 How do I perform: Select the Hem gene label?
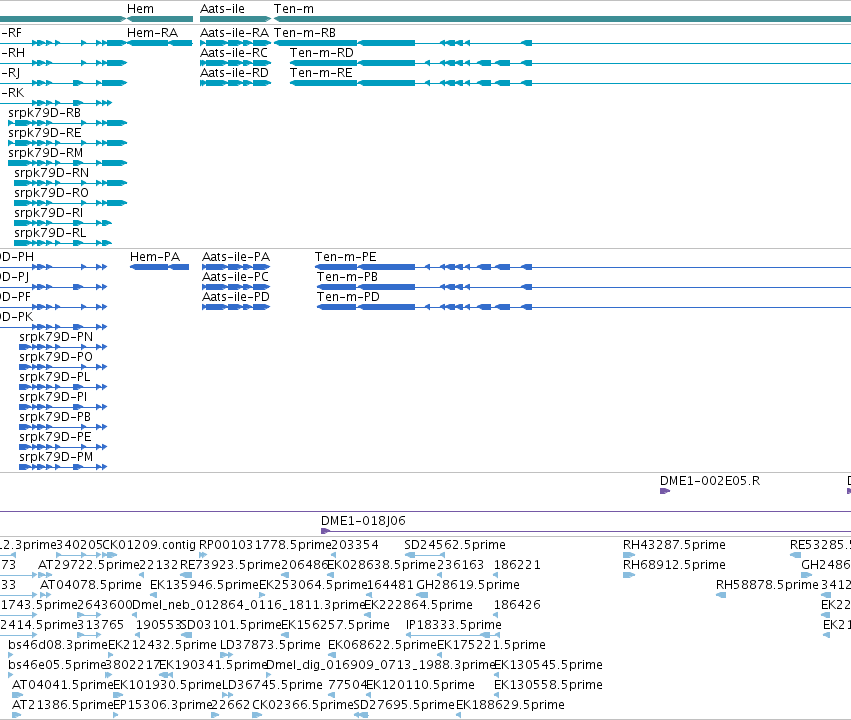click(140, 9)
